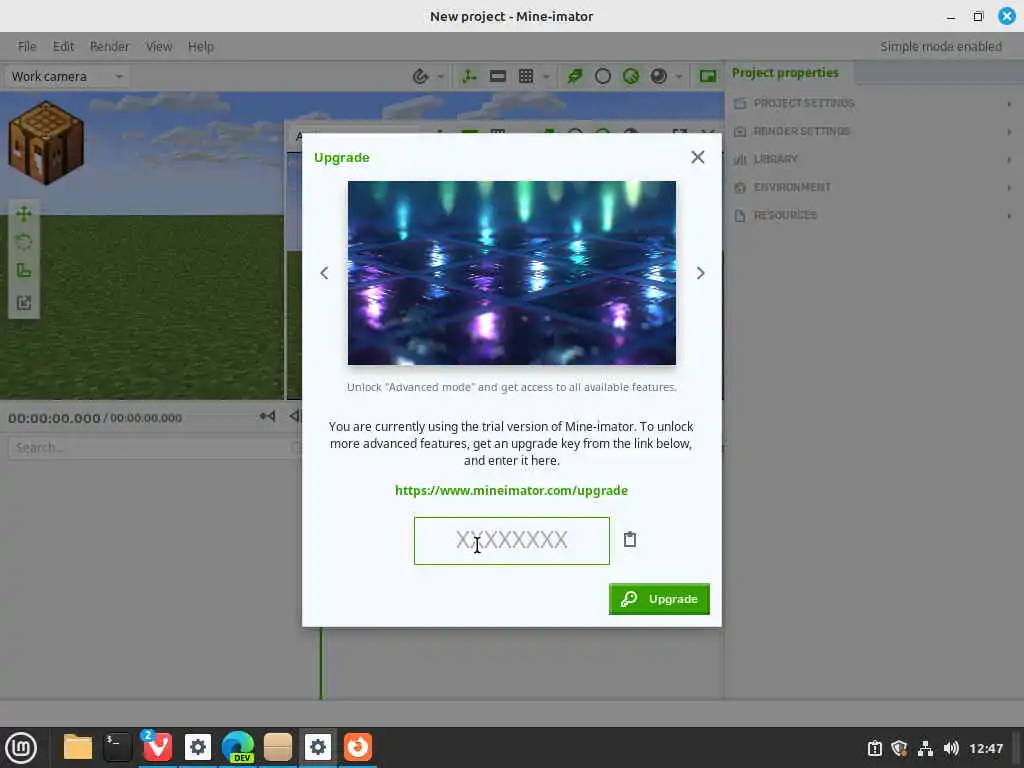Open Vivaldi browser from taskbar
The image size is (1024, 768).
point(157,747)
